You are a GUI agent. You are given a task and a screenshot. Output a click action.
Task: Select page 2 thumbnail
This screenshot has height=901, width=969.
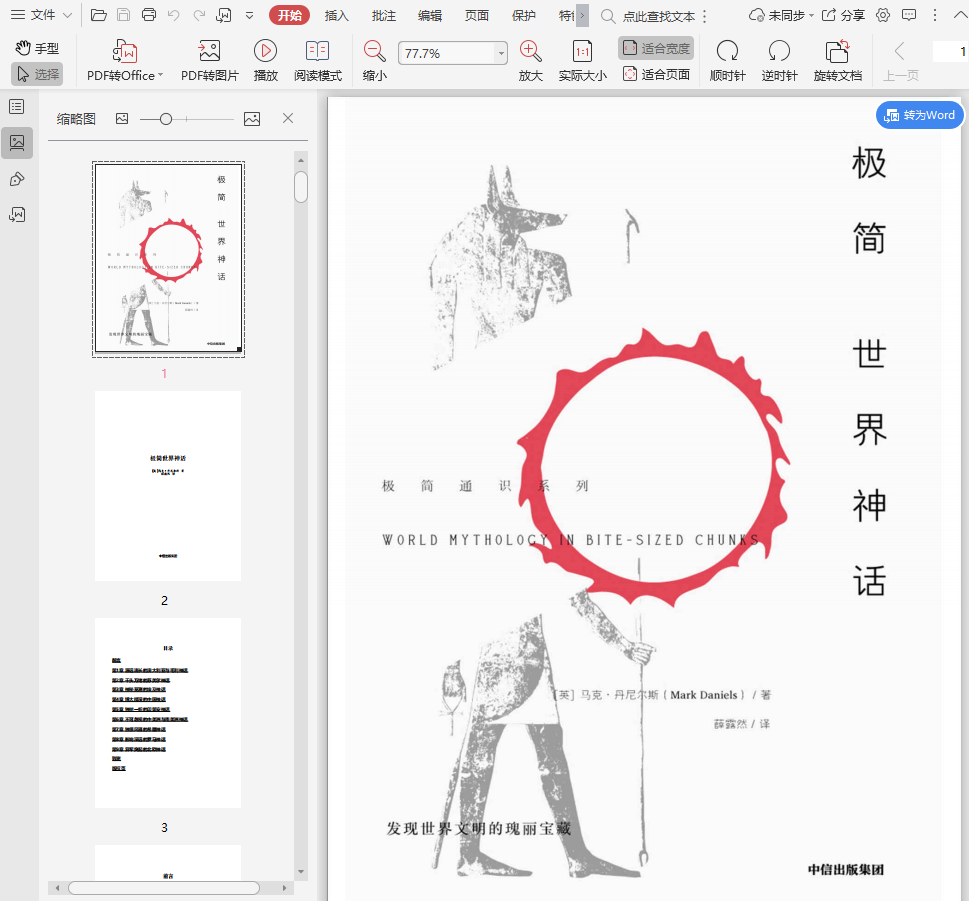point(168,486)
